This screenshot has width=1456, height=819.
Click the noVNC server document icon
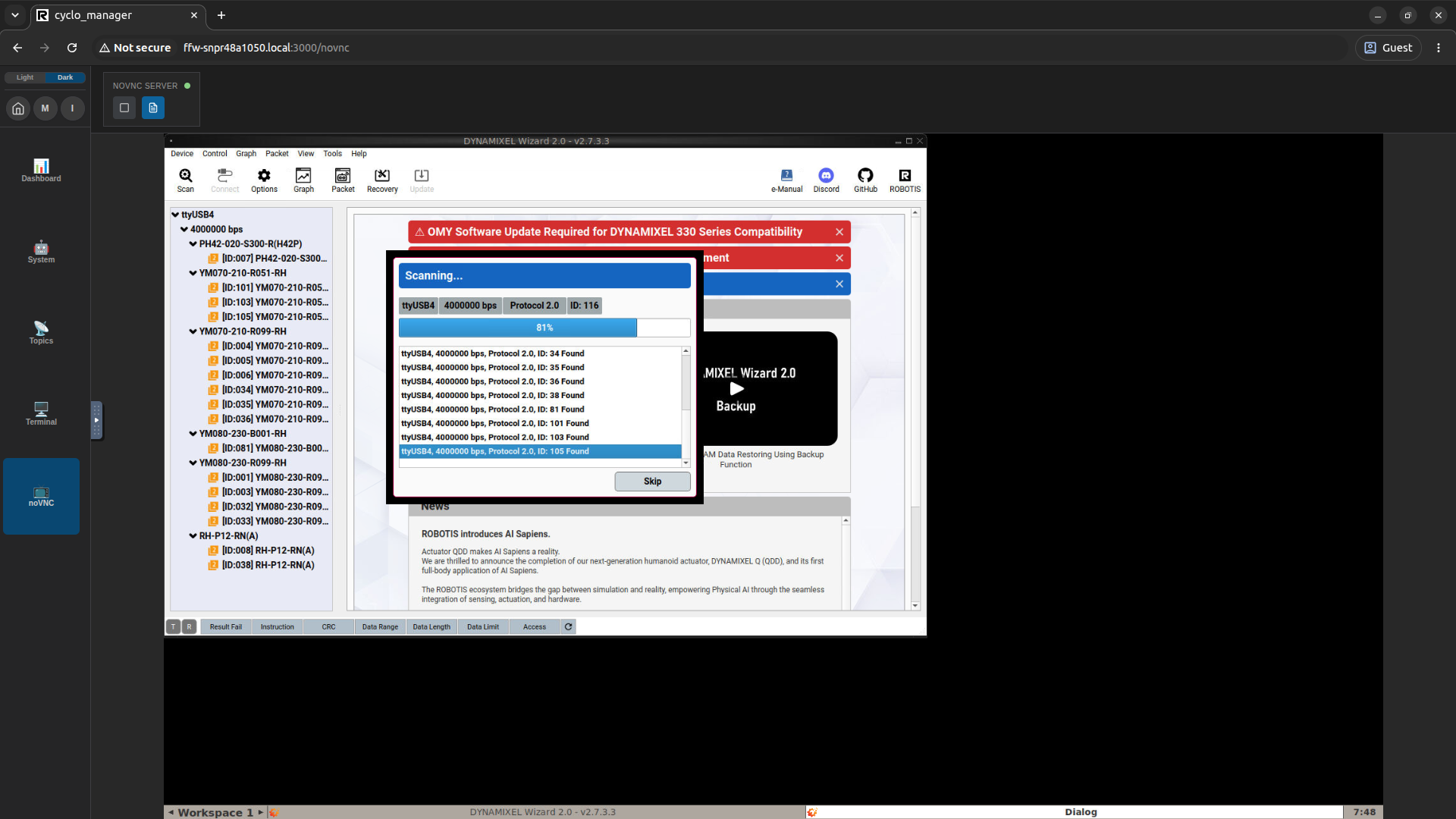[x=153, y=108]
